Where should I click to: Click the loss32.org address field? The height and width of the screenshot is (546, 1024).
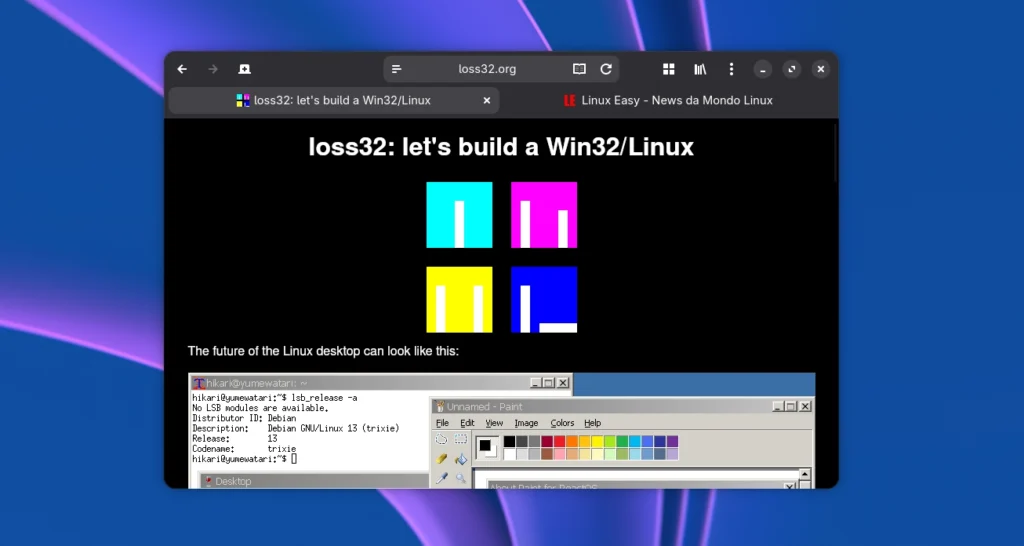tap(487, 69)
